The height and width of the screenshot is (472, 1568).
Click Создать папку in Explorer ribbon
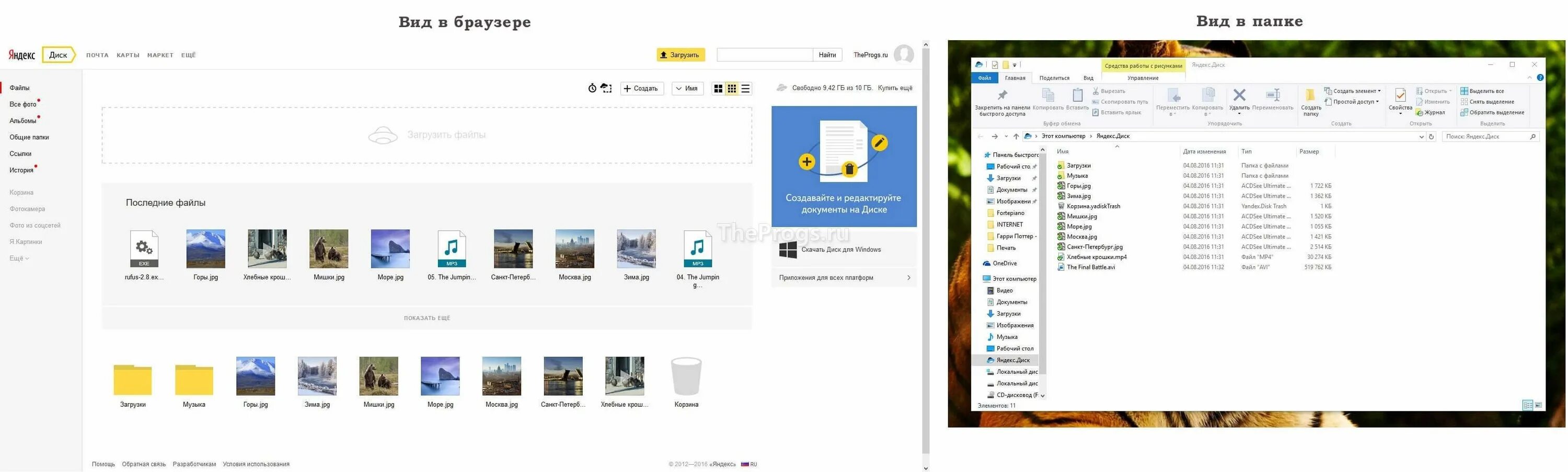[1310, 102]
